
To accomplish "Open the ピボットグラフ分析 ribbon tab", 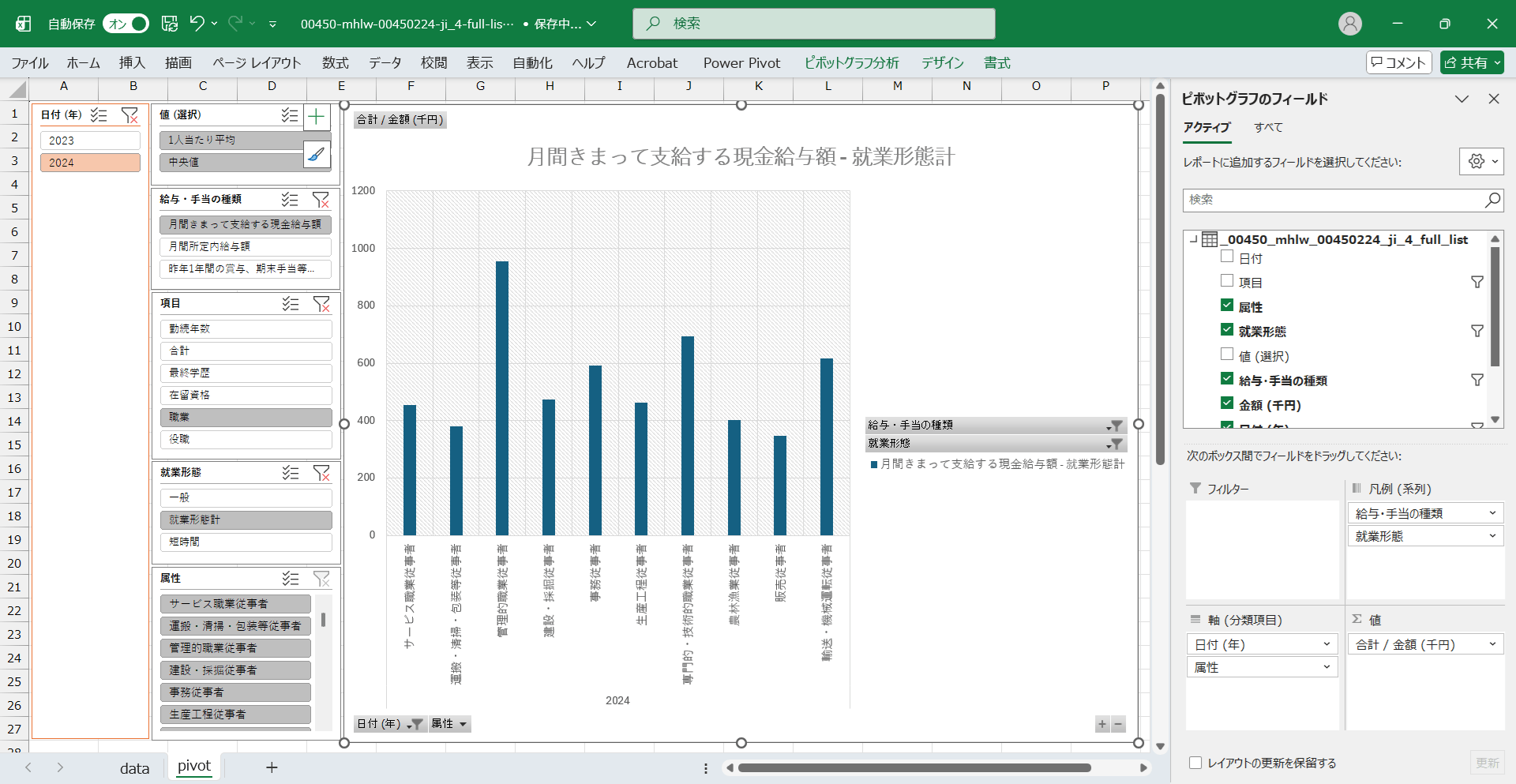I will click(851, 63).
